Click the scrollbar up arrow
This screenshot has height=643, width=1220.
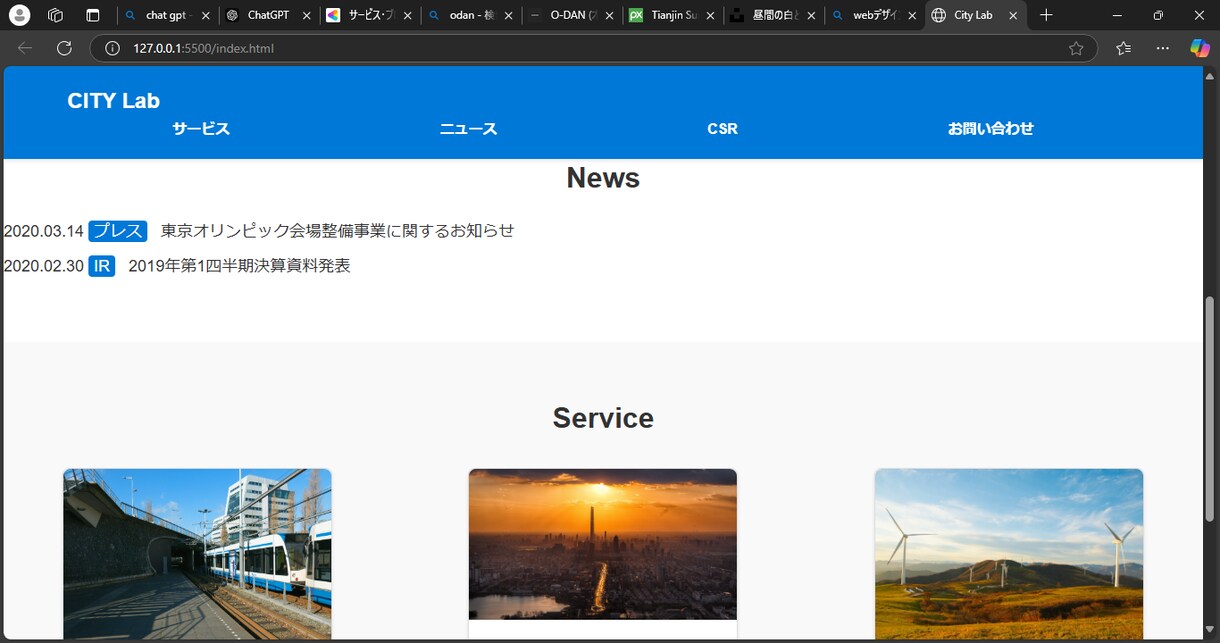pos(1211,75)
